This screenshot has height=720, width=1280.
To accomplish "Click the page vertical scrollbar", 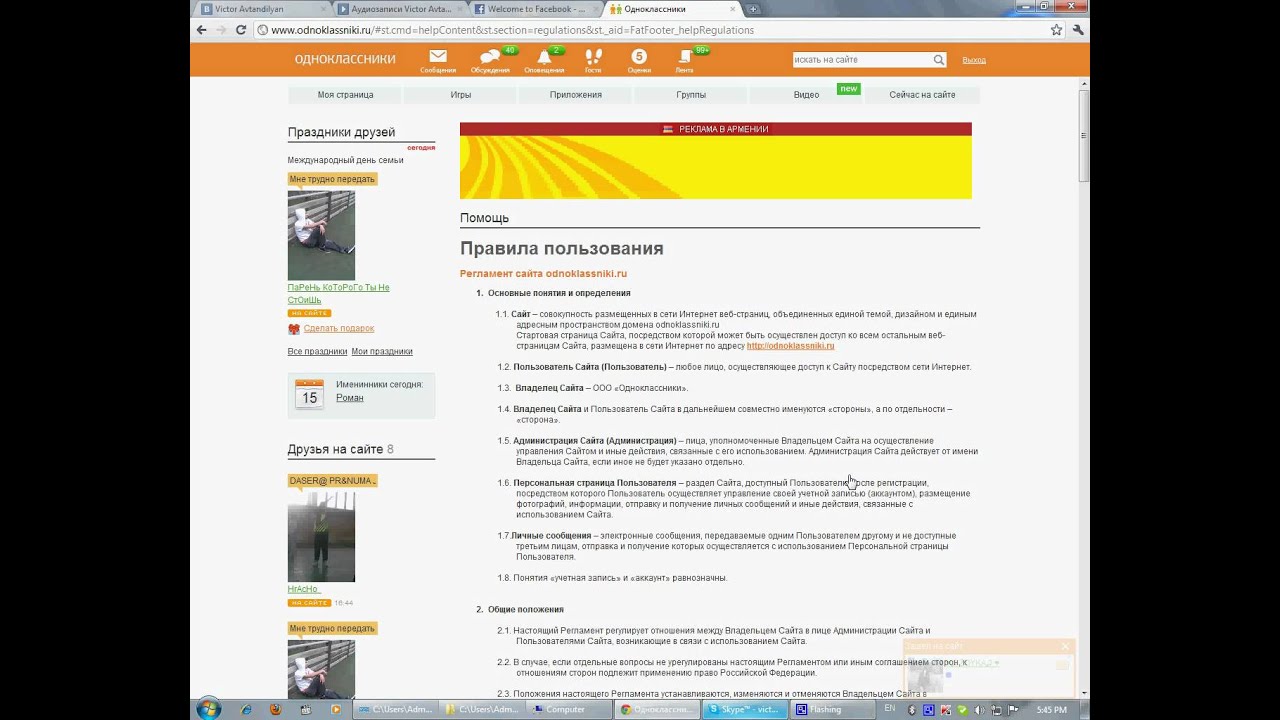I will [1084, 135].
